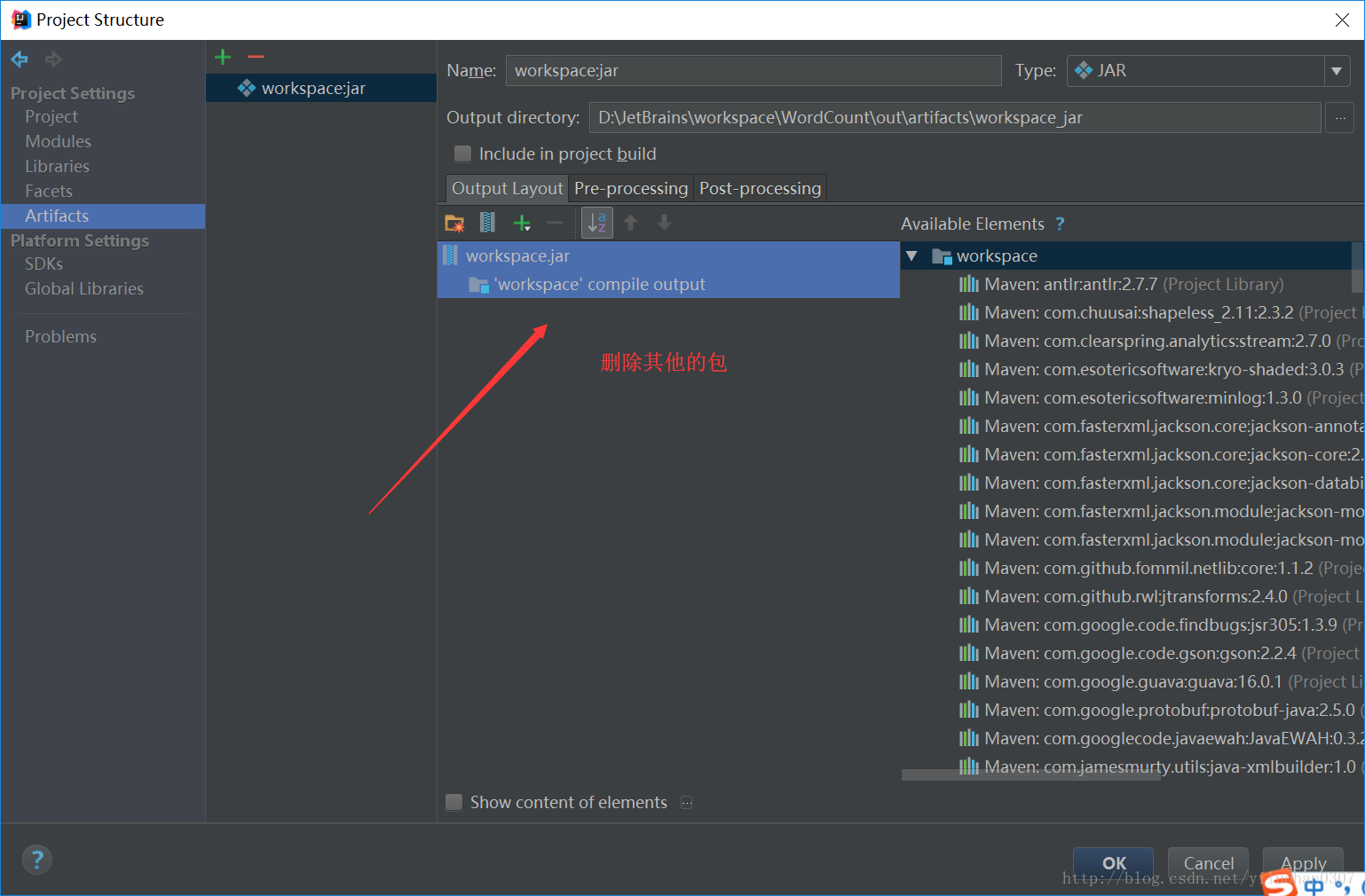
Task: Click the artifact Name input field
Action: click(754, 71)
